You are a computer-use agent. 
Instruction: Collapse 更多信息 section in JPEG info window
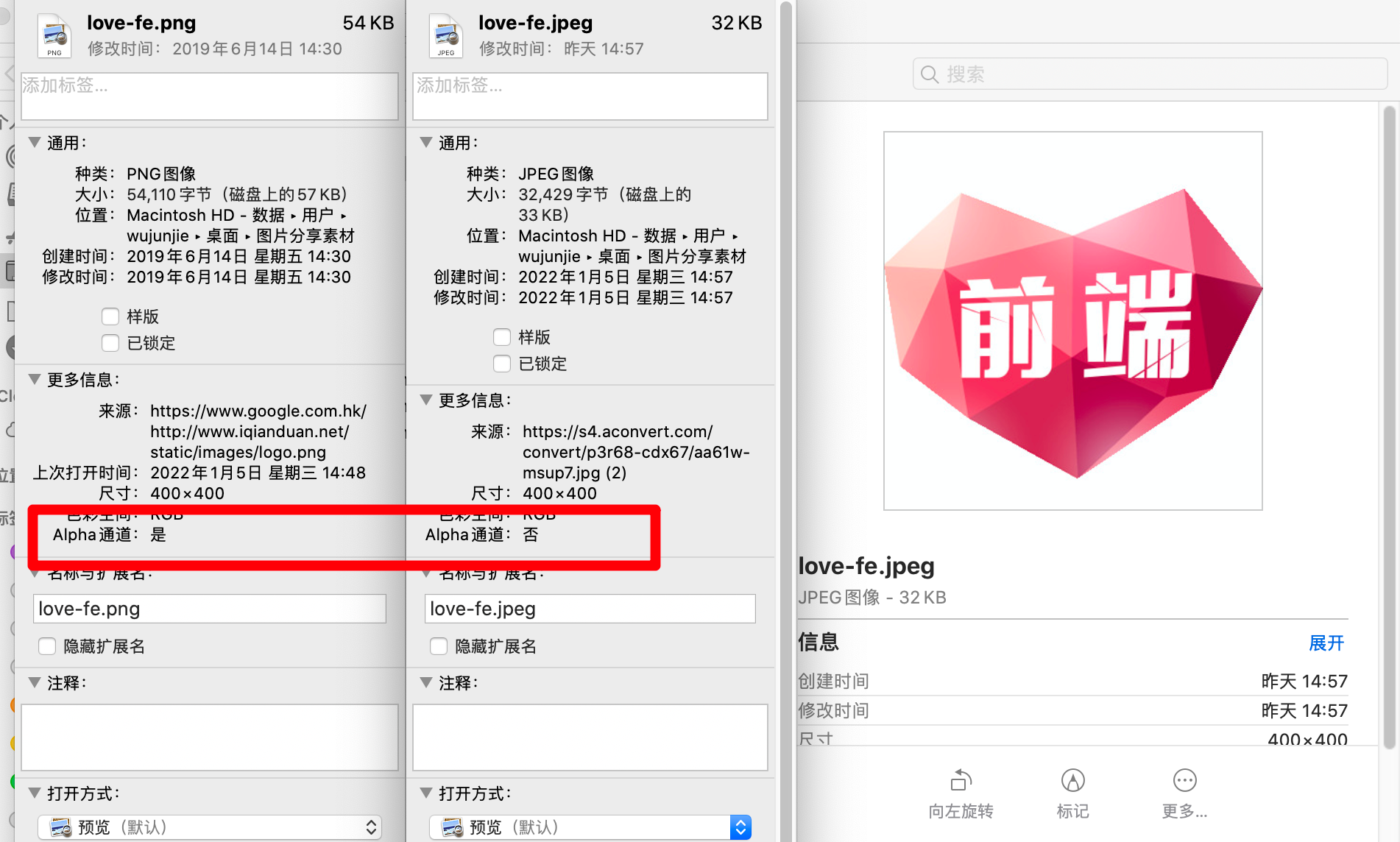click(x=426, y=400)
